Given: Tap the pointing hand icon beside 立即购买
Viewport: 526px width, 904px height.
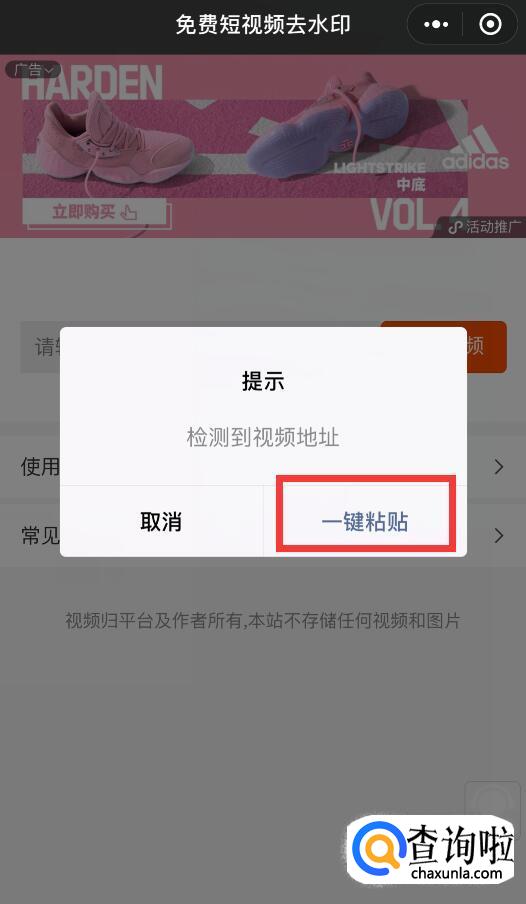Looking at the screenshot, I should 129,212.
